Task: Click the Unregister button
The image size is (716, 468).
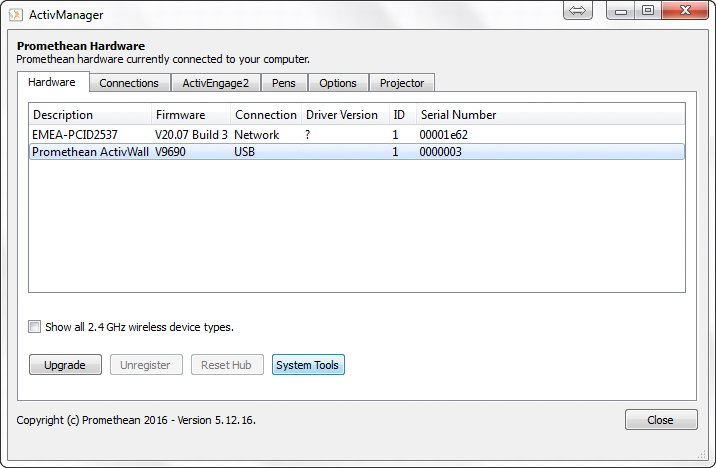Action: tap(146, 365)
